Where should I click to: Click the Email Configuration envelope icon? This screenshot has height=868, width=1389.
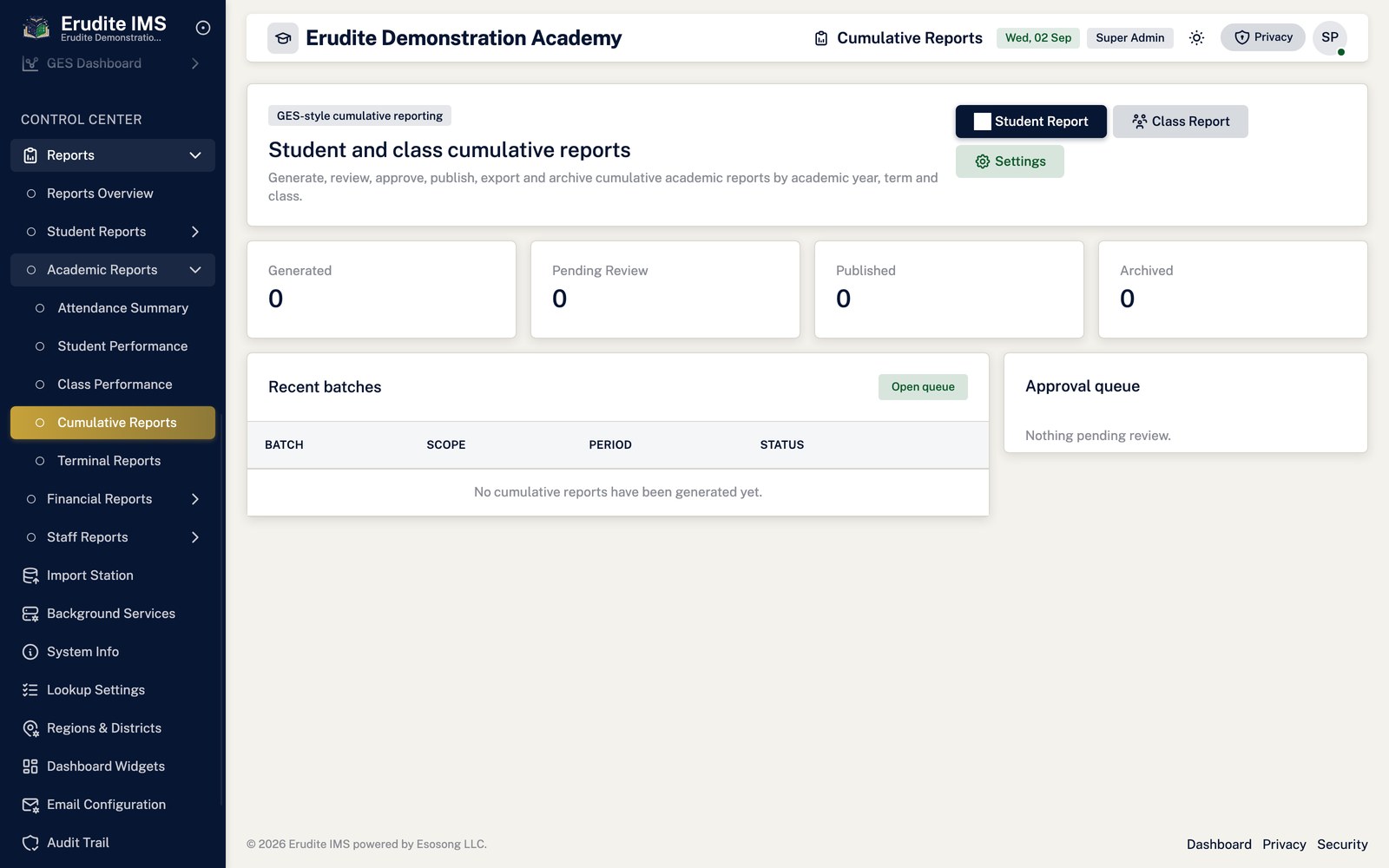coord(30,805)
